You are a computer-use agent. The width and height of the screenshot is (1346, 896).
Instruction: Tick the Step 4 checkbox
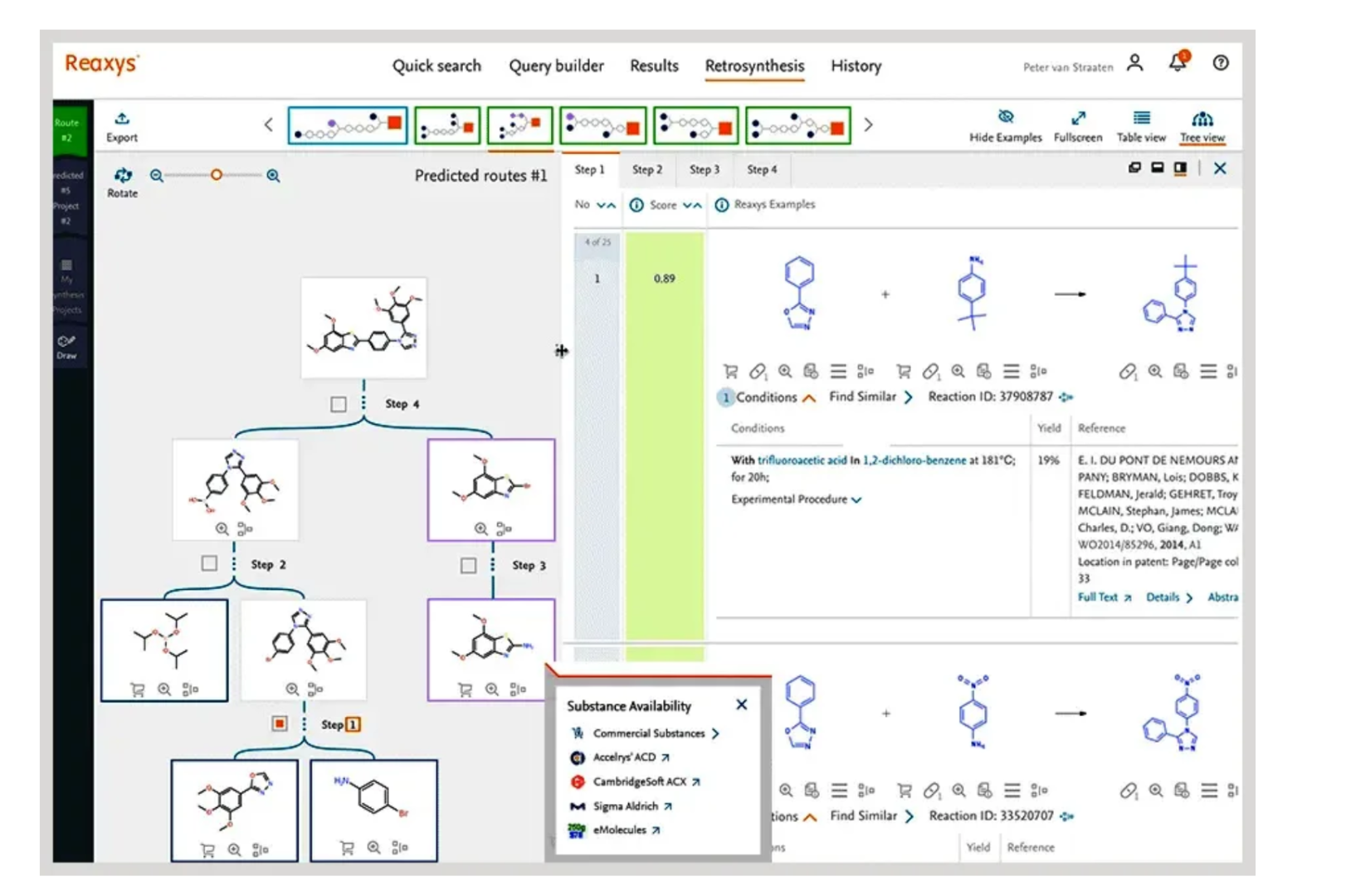(x=339, y=404)
